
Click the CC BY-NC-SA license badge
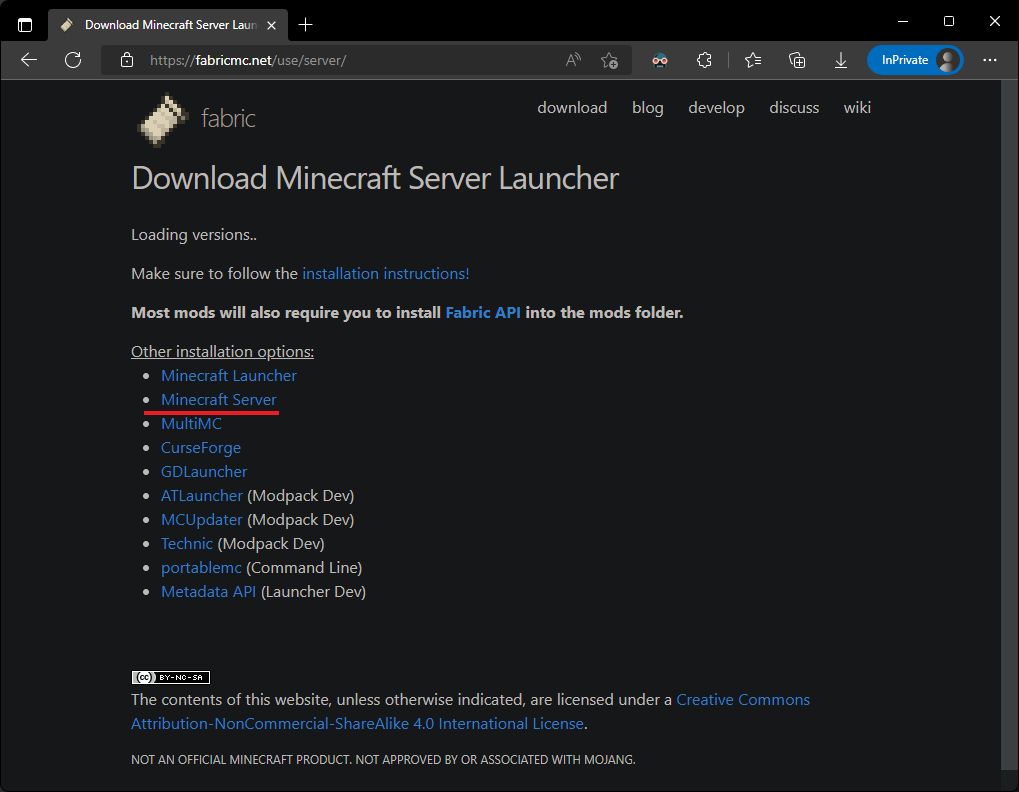(170, 677)
